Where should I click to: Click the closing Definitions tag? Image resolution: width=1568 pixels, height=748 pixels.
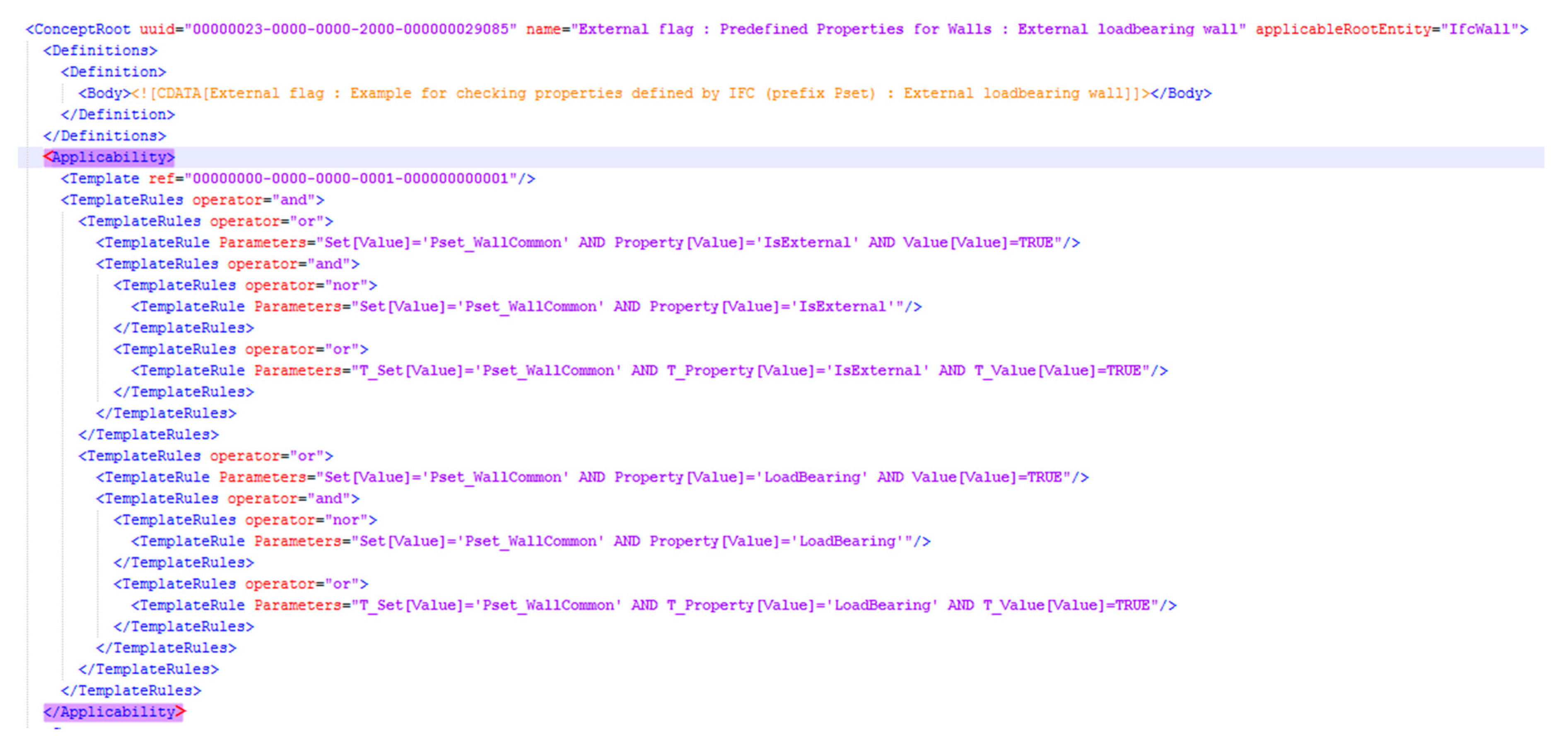[104, 136]
